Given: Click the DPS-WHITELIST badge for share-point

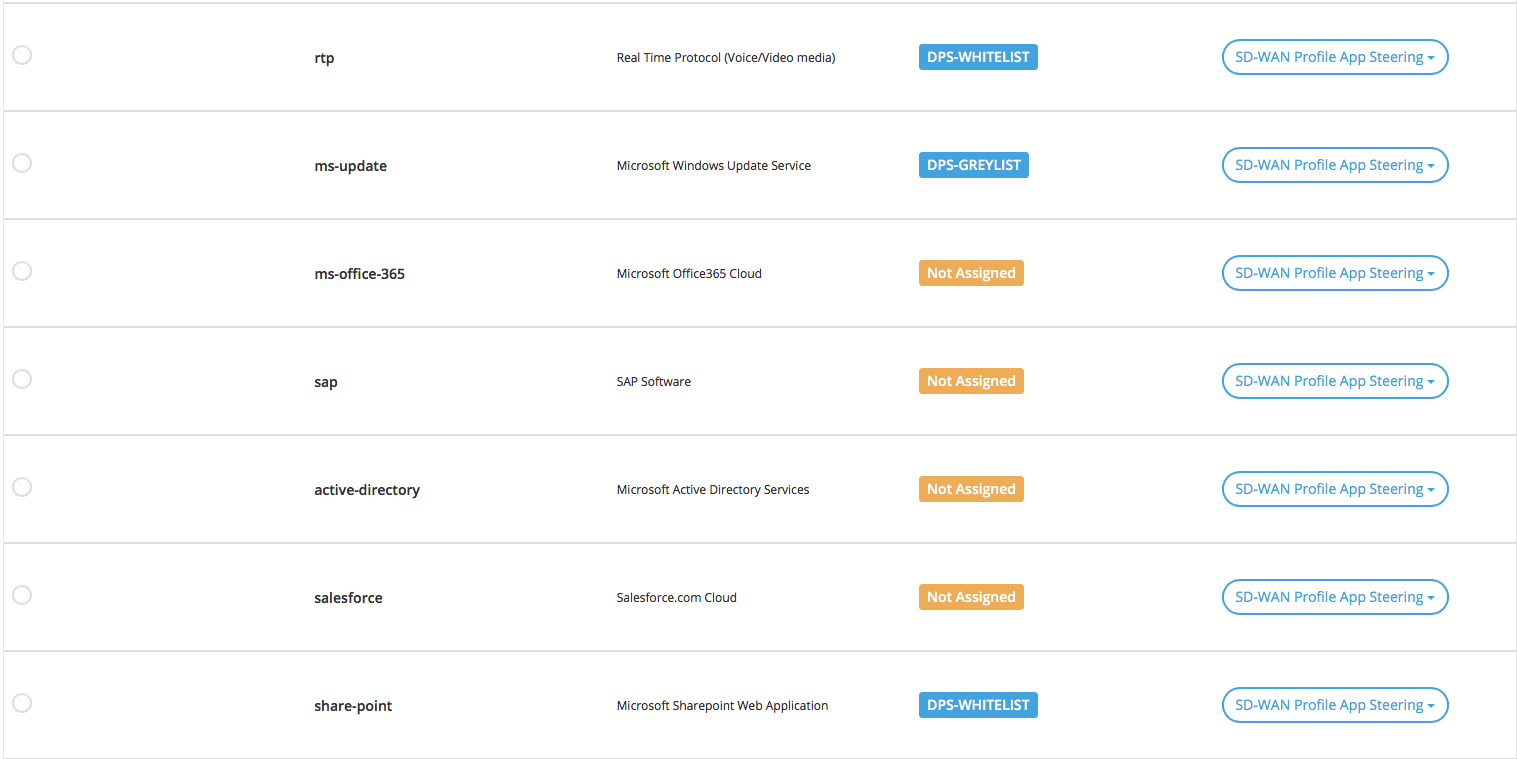Looking at the screenshot, I should tap(977, 705).
